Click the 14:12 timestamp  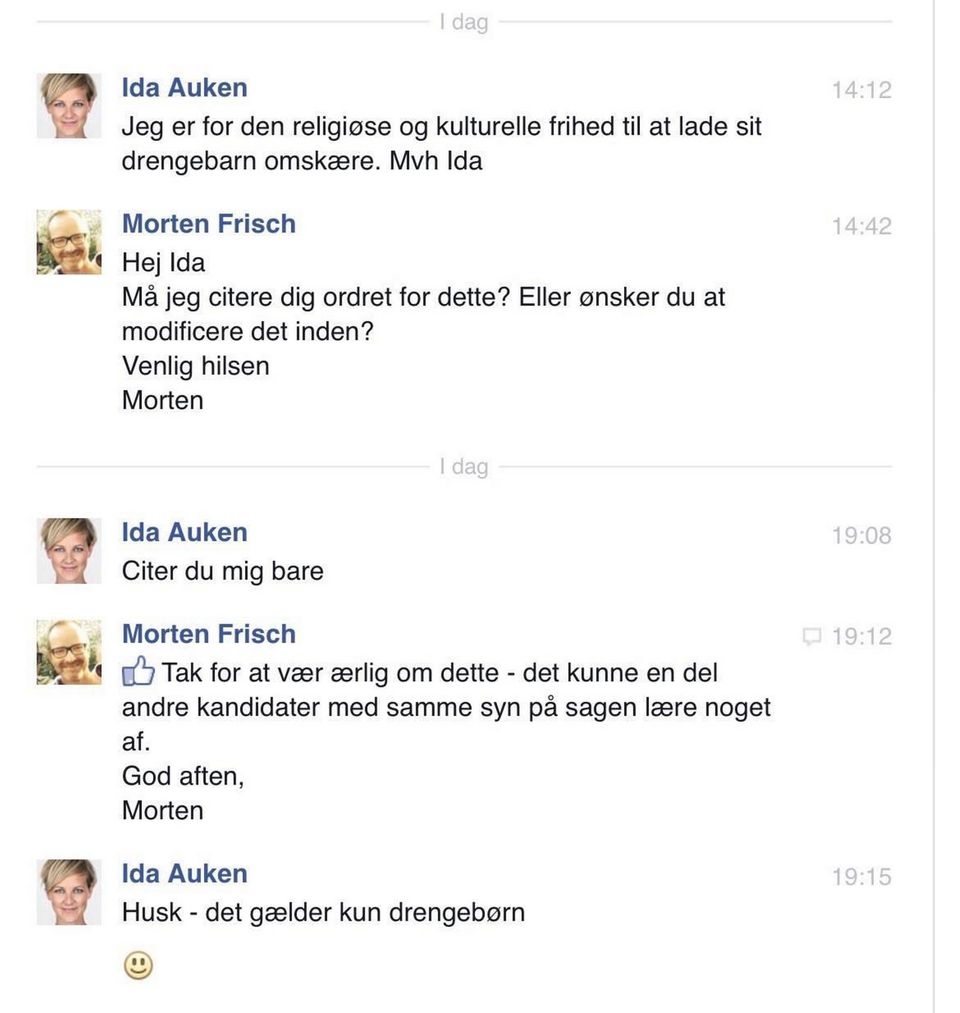click(x=860, y=90)
